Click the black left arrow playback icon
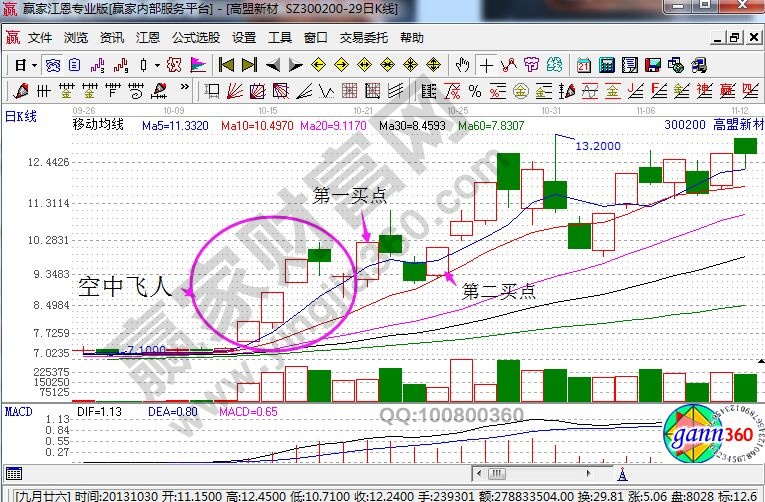This screenshot has height=502, width=765. pos(273,65)
